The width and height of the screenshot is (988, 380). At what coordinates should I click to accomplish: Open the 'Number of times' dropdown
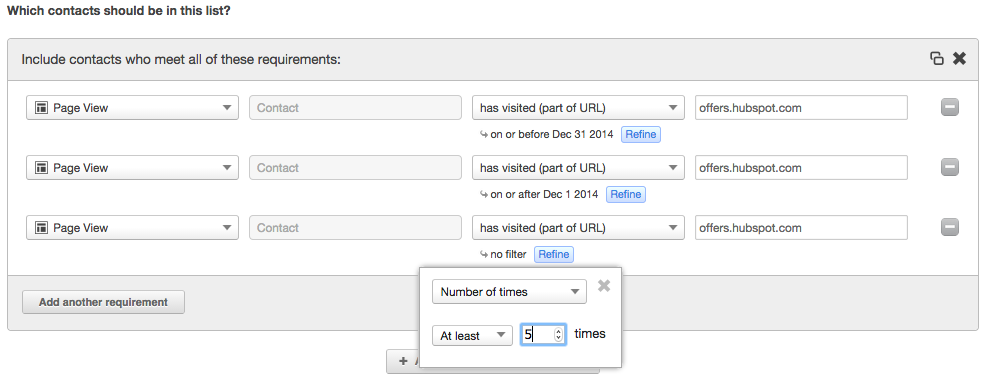coord(509,292)
